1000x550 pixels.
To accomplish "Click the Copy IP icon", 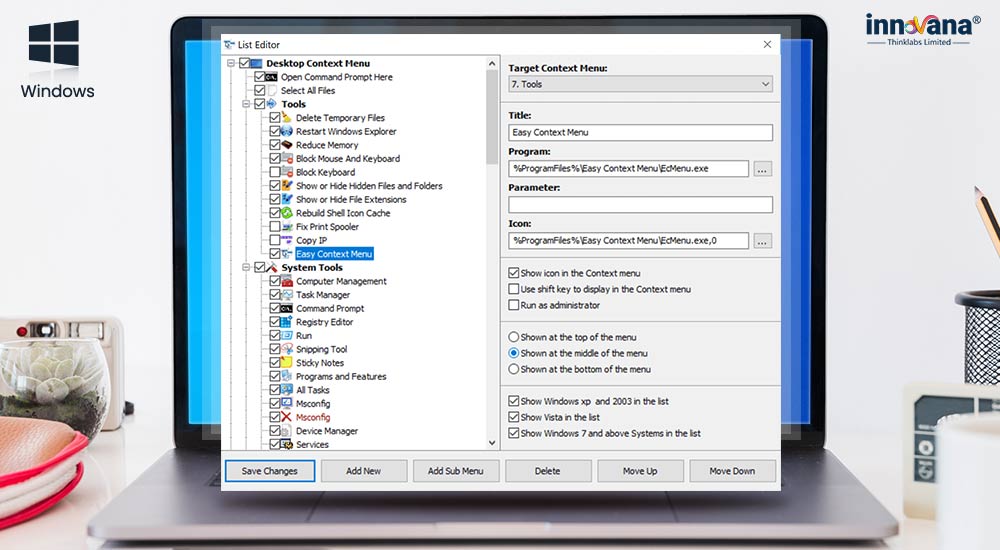I will pos(287,240).
